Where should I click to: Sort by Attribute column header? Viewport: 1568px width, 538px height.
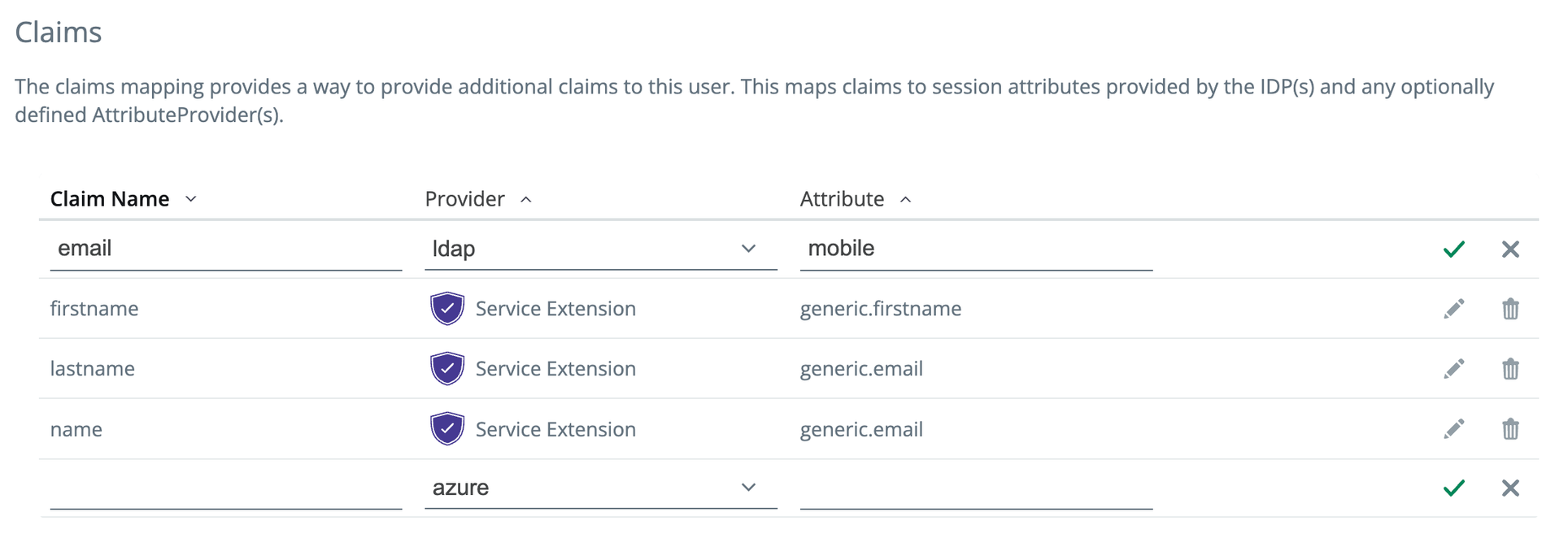coord(856,199)
